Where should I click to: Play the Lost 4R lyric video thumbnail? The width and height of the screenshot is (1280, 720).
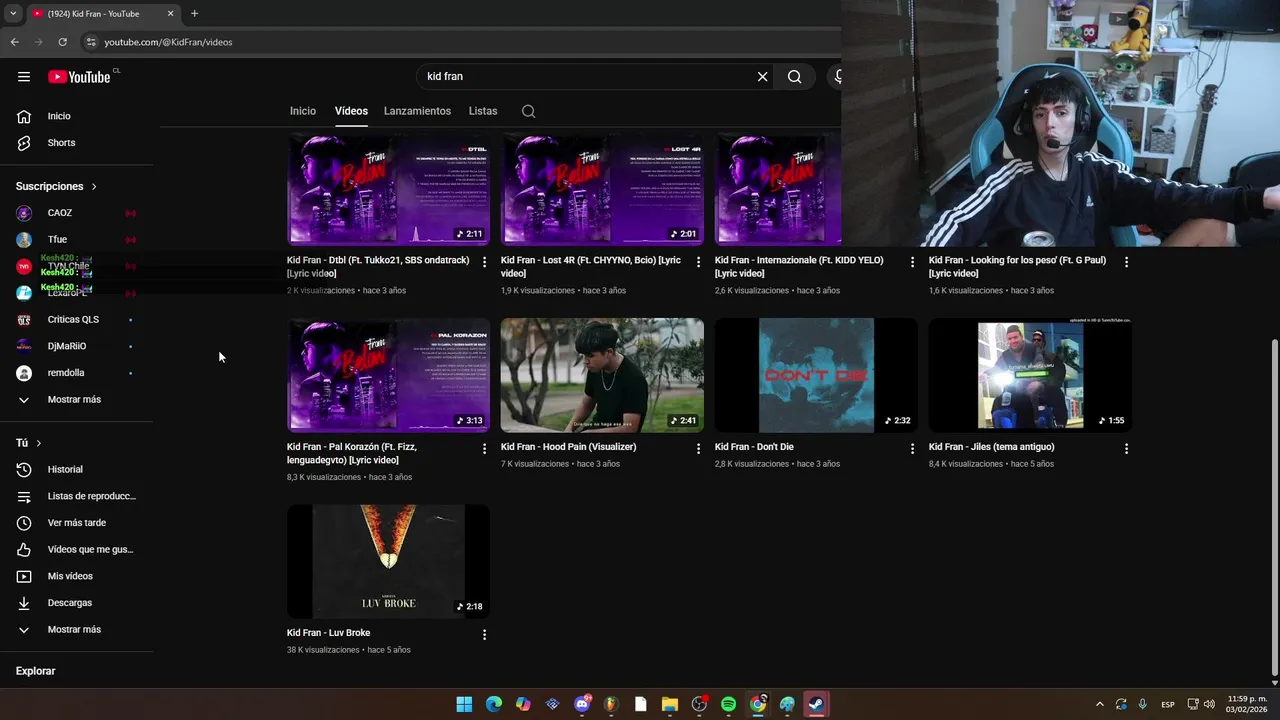coord(602,190)
